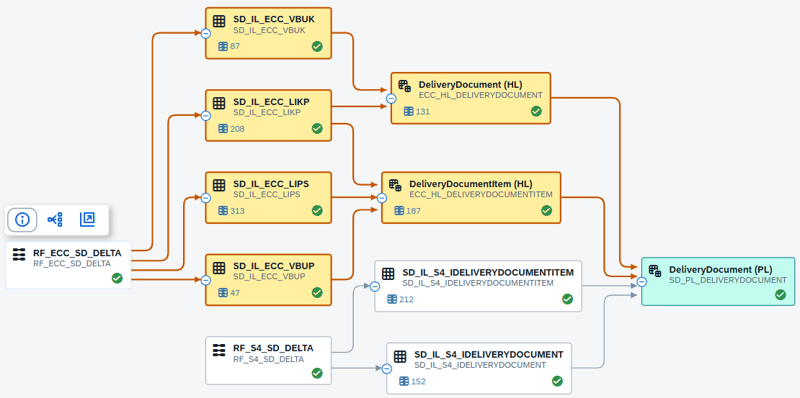Click the view icon on DeliveryDocument (PL)

click(x=655, y=270)
